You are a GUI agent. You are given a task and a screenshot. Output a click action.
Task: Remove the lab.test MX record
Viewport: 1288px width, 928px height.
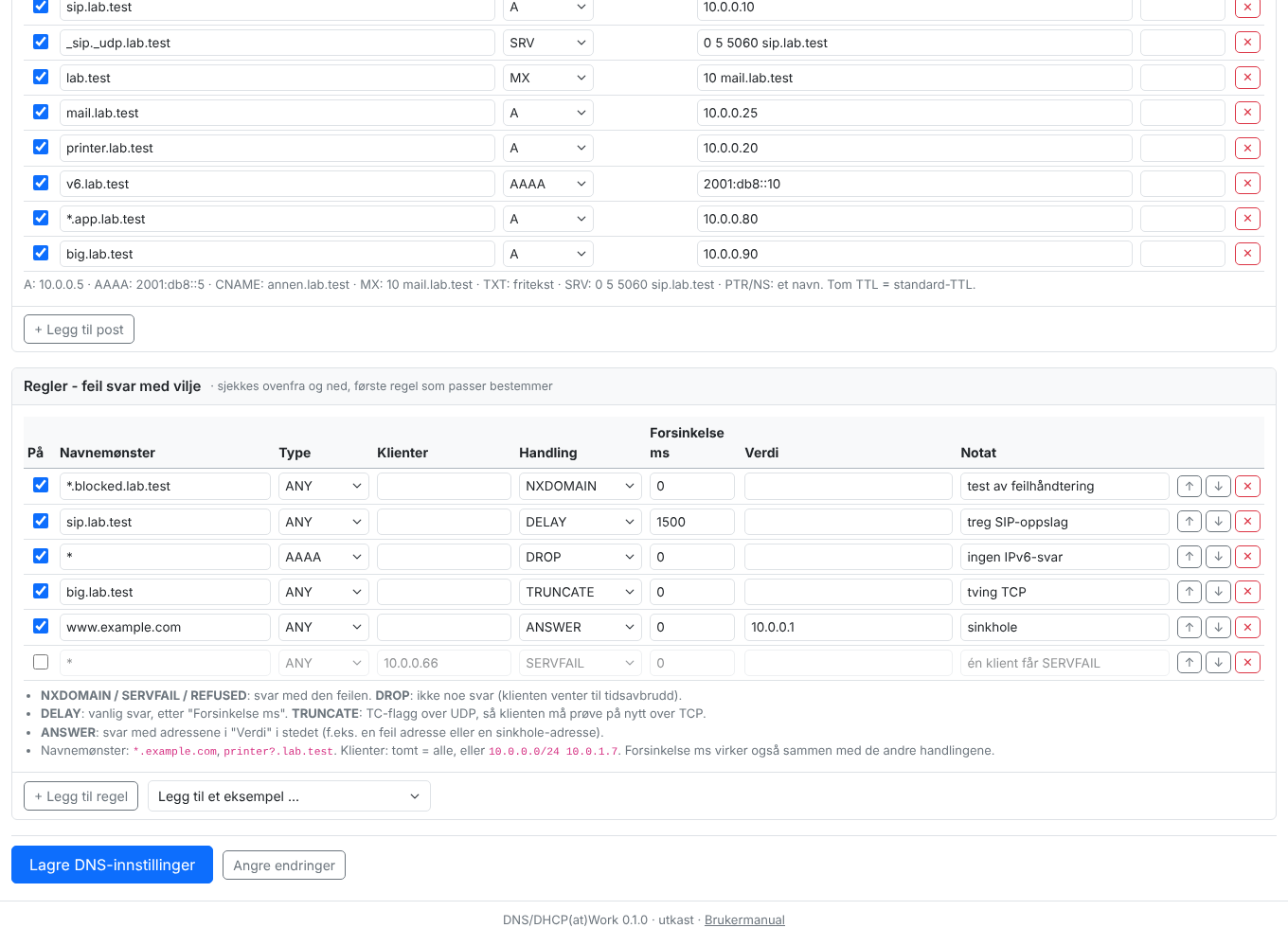pyautogui.click(x=1247, y=78)
